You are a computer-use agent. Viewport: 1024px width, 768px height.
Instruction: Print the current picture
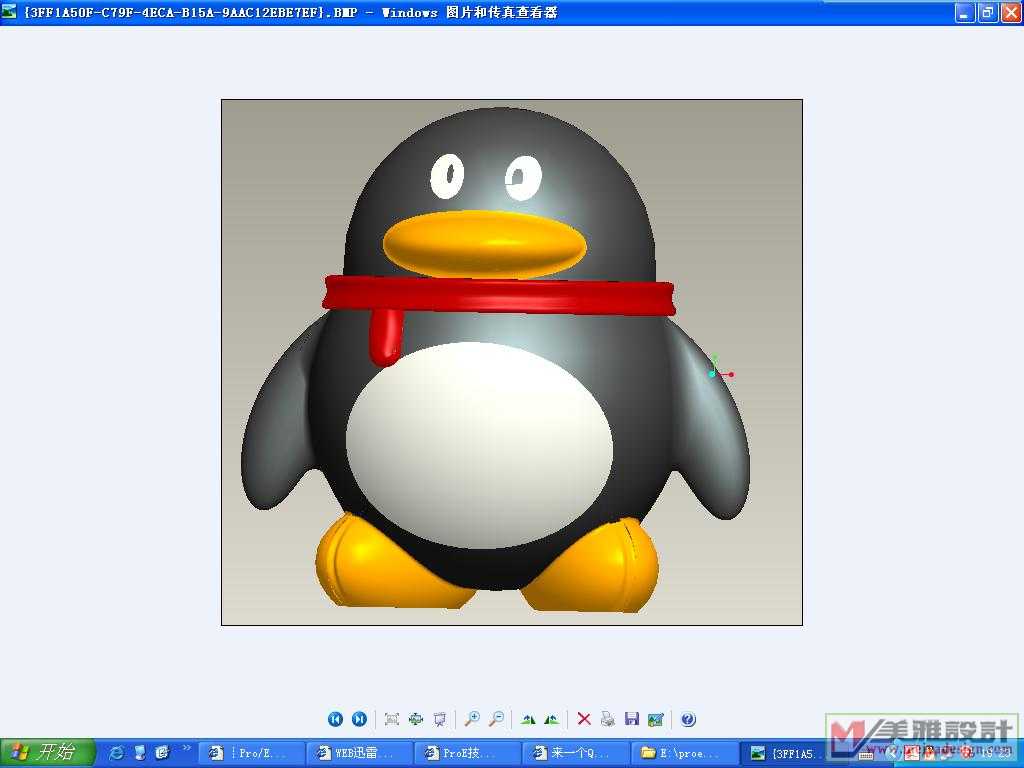[608, 719]
